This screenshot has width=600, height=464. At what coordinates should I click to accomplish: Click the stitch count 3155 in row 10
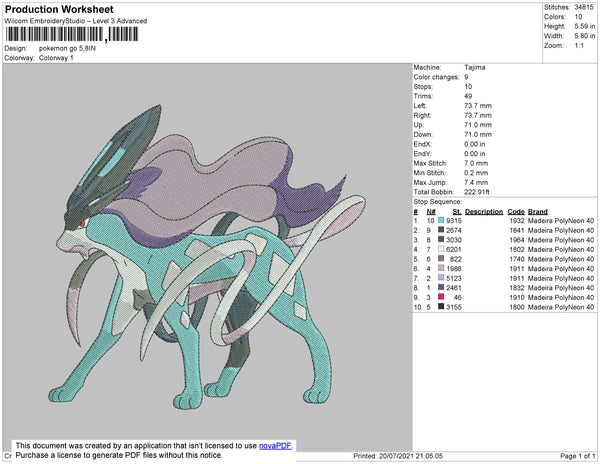454,307
